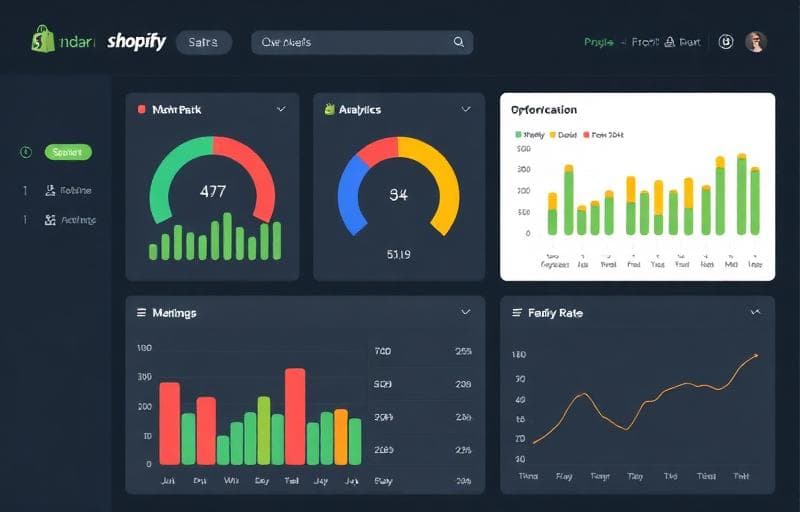Image resolution: width=800 pixels, height=512 pixels.
Task: Click inside the top search field
Action: (350, 42)
